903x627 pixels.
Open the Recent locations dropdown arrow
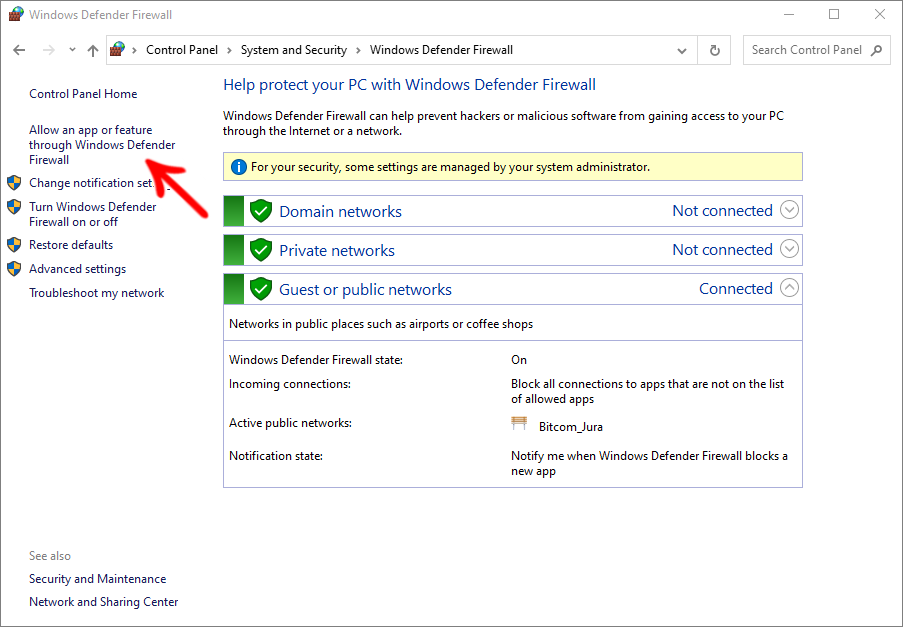point(72,50)
